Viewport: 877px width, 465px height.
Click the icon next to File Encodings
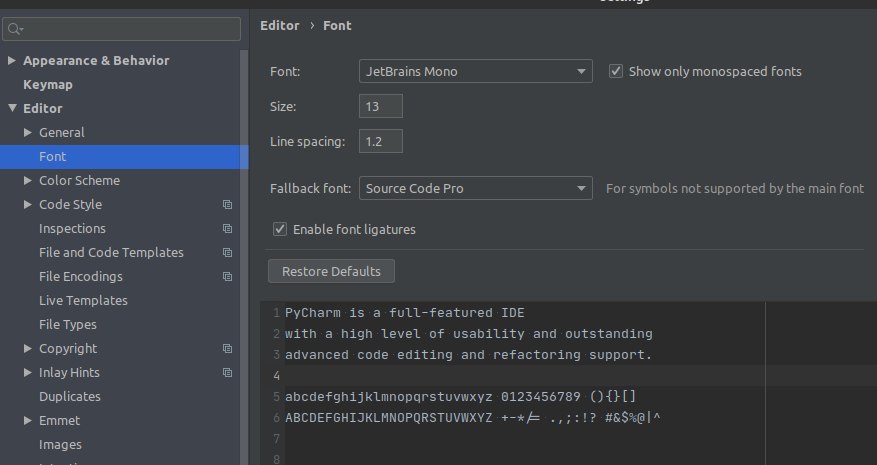click(227, 277)
